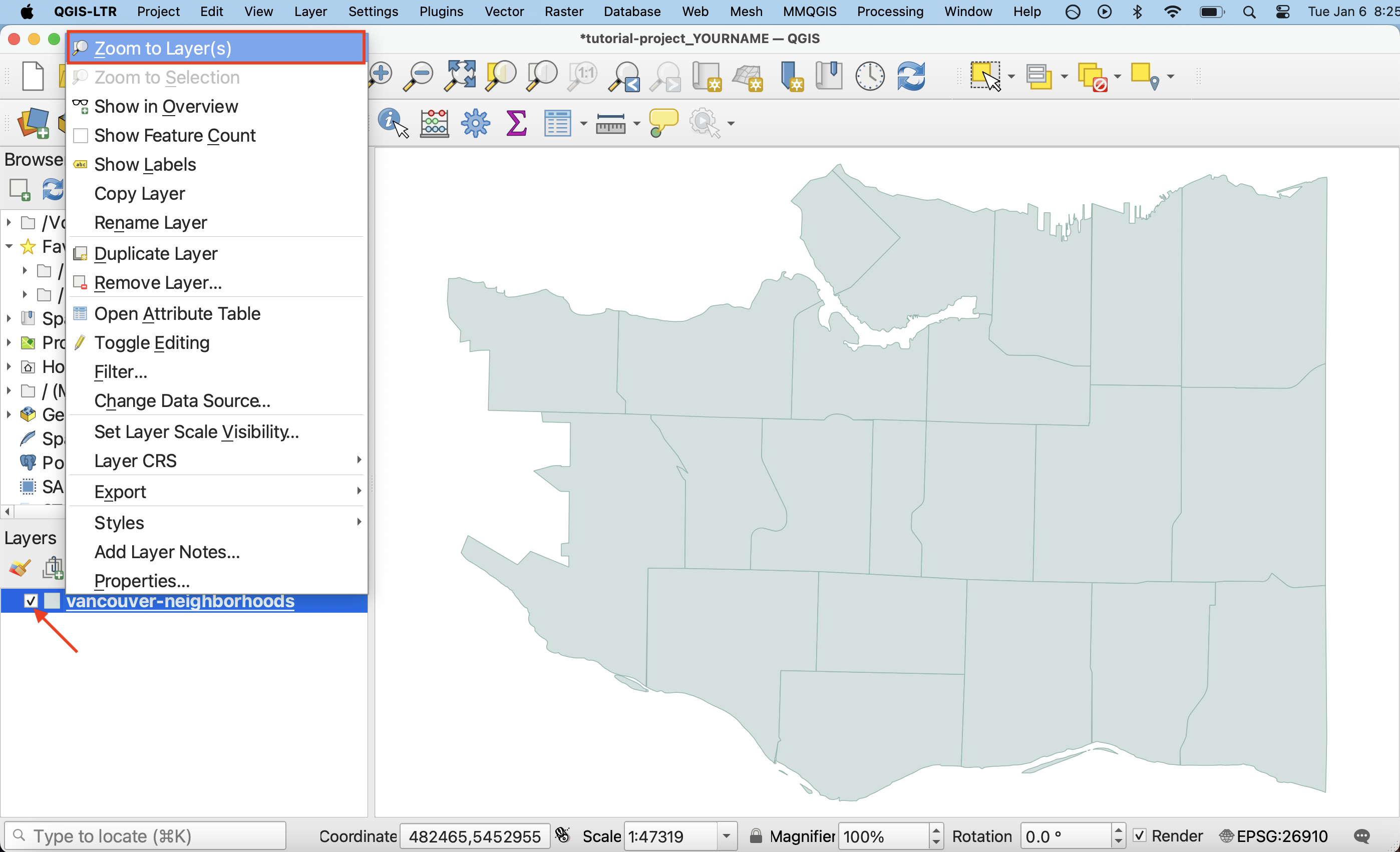
Task: Open the Scale dropdown arrow
Action: (x=726, y=836)
